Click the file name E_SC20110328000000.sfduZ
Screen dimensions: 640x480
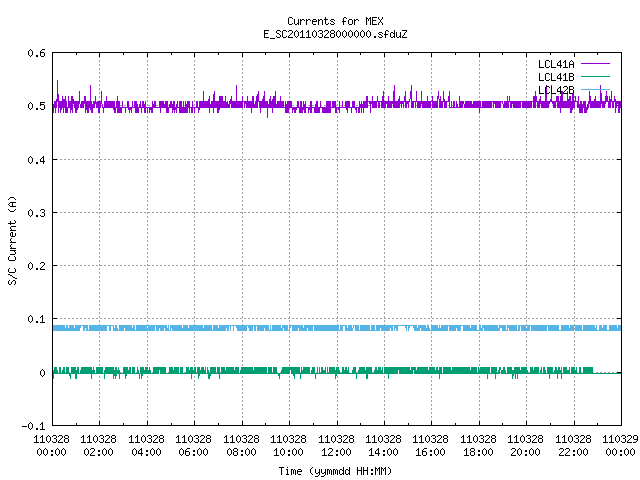(x=335, y=34)
